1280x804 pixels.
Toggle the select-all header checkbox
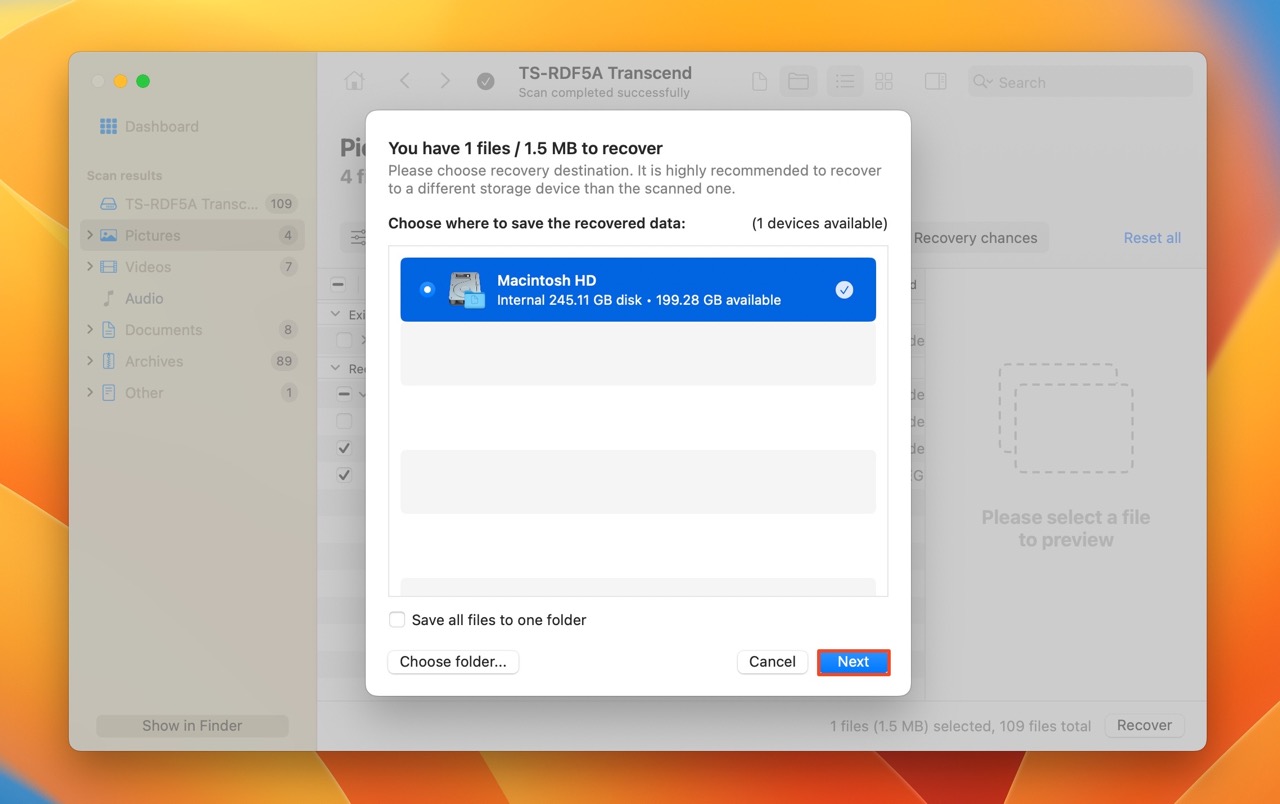tap(338, 284)
